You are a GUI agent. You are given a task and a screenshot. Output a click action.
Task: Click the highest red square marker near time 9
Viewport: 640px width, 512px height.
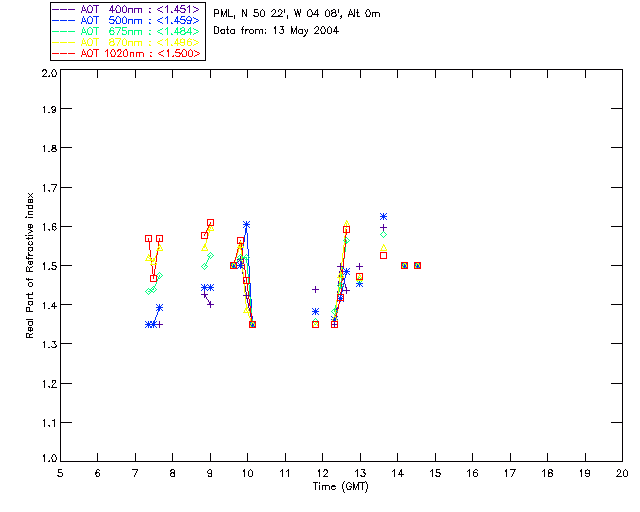[x=210, y=223]
